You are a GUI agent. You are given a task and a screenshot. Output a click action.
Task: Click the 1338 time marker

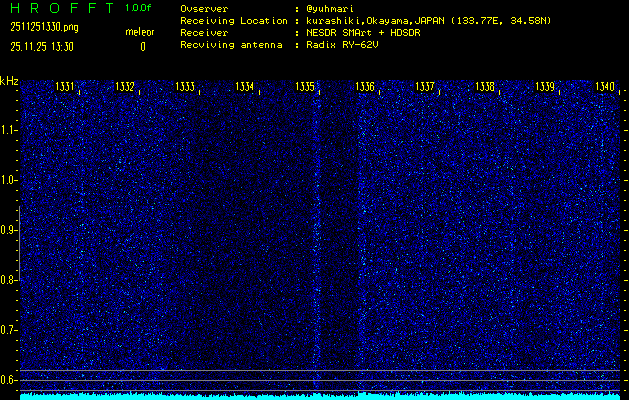pos(485,87)
